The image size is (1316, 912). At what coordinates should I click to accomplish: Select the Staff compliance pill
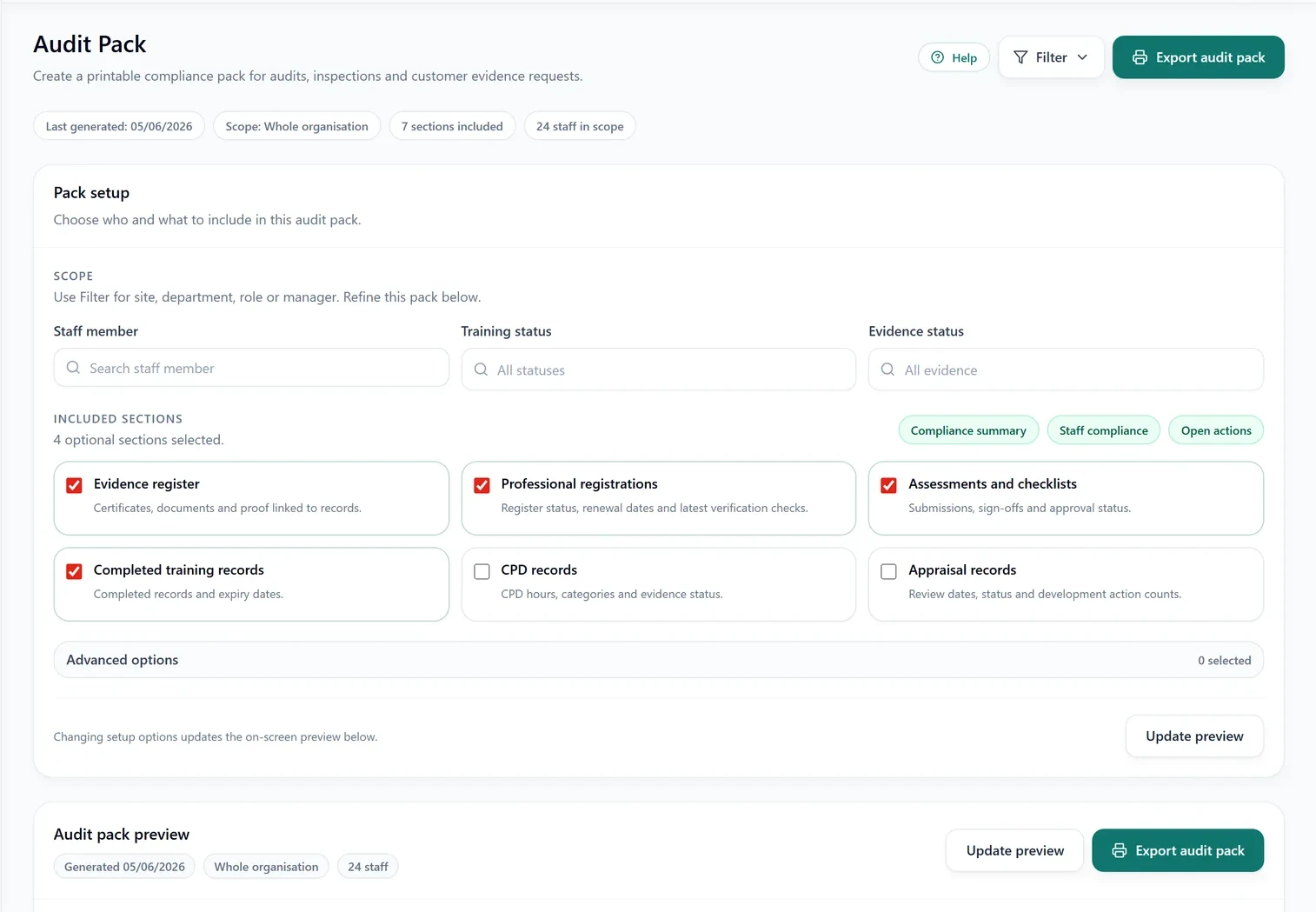[x=1103, y=430]
